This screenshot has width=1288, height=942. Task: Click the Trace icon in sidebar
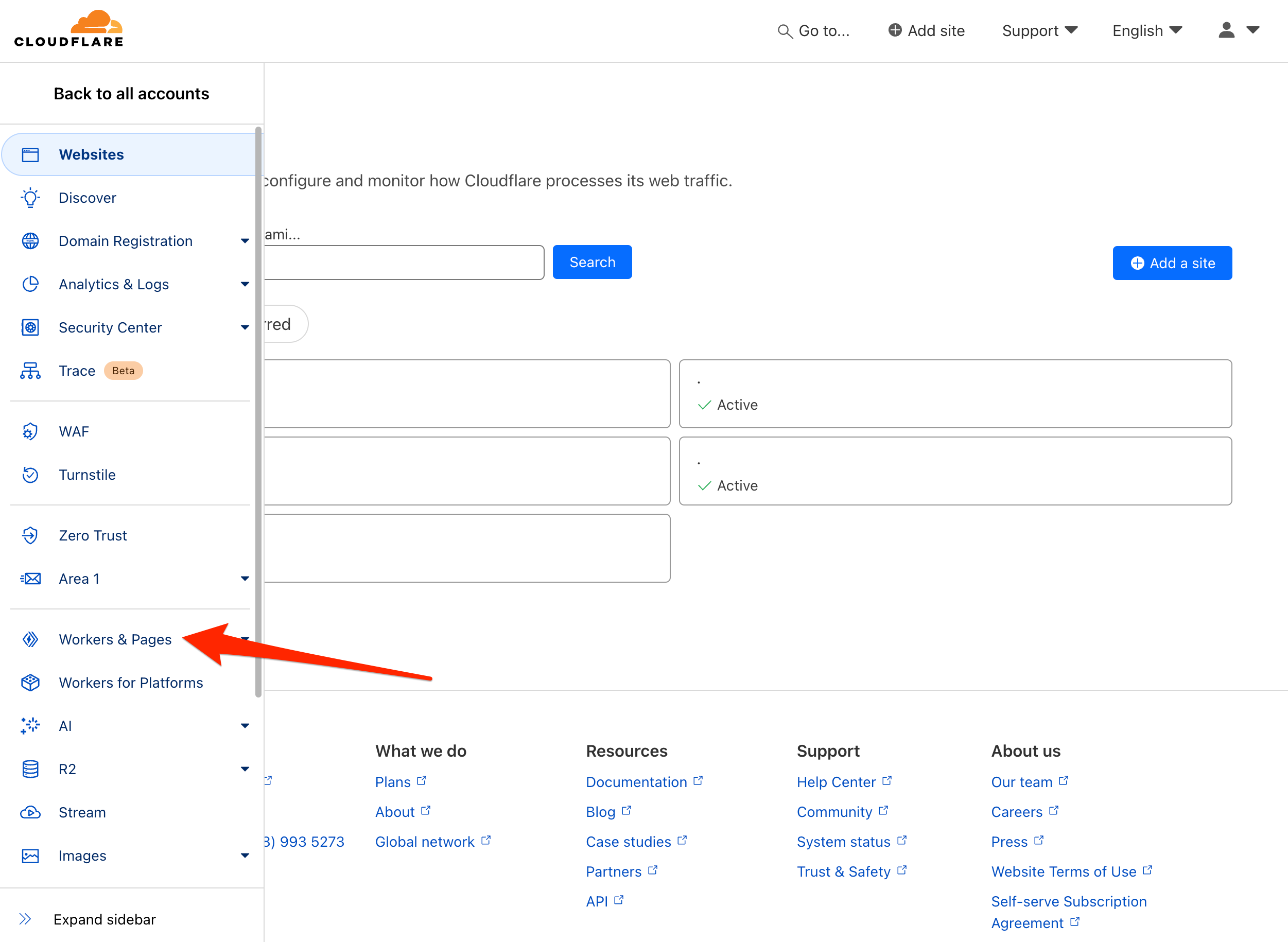(30, 371)
